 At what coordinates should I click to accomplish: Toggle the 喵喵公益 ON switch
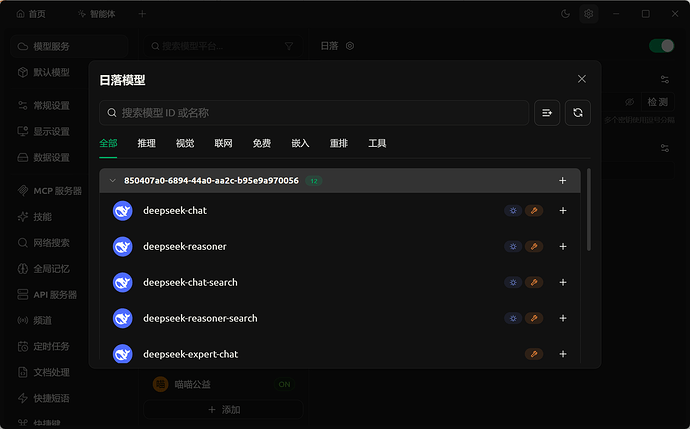[x=284, y=385]
